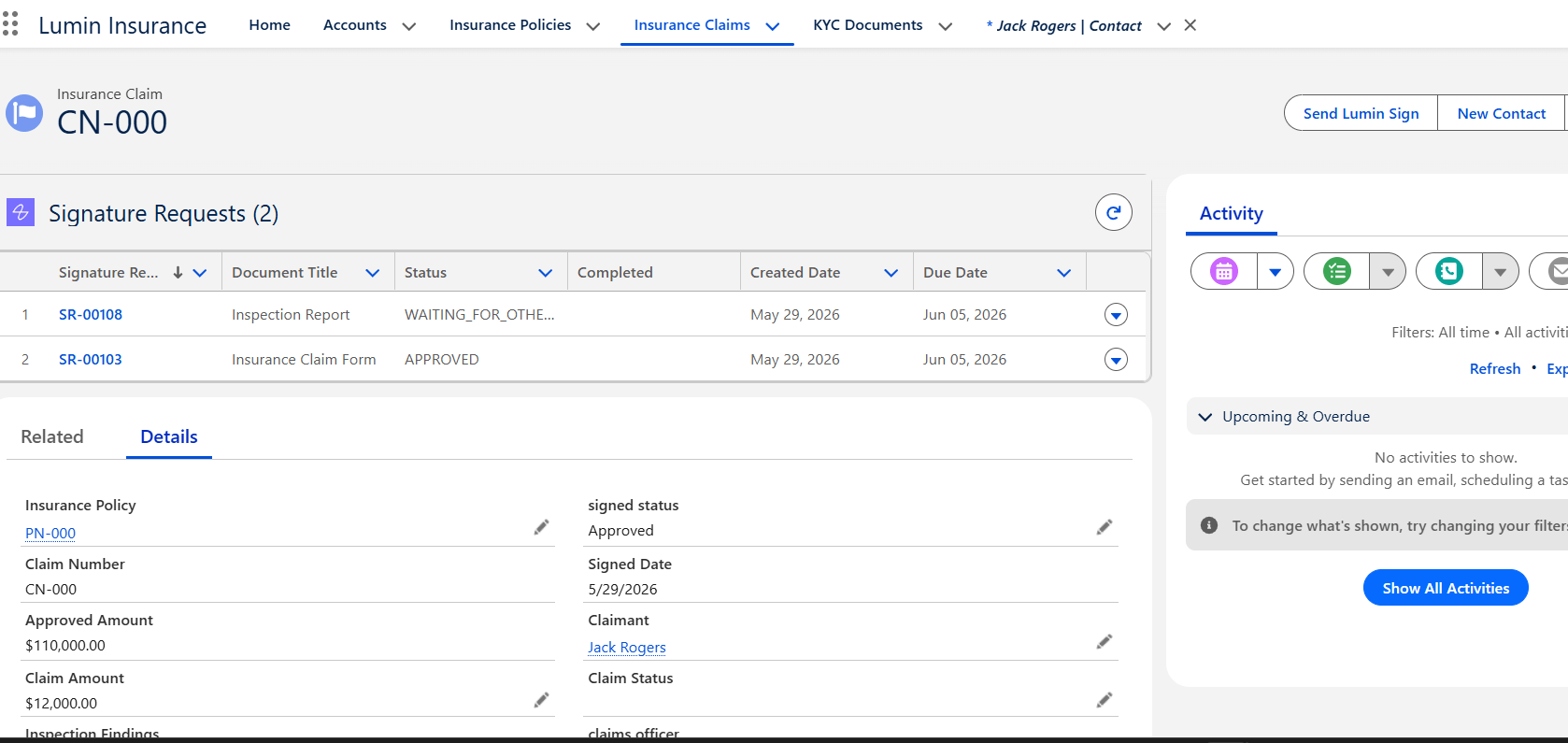The image size is (1568, 743).
Task: Open the Jack Rogers tab dropdown chevron
Action: 1164,26
